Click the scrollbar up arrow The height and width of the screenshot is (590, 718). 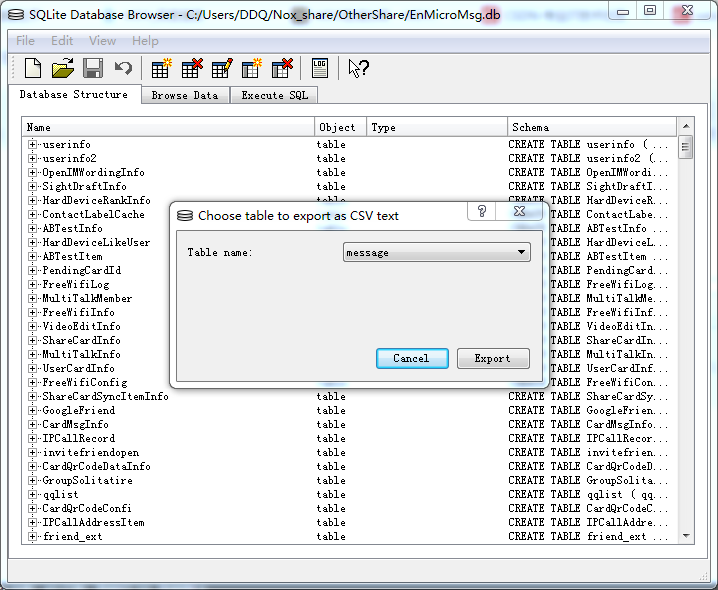pos(686,126)
